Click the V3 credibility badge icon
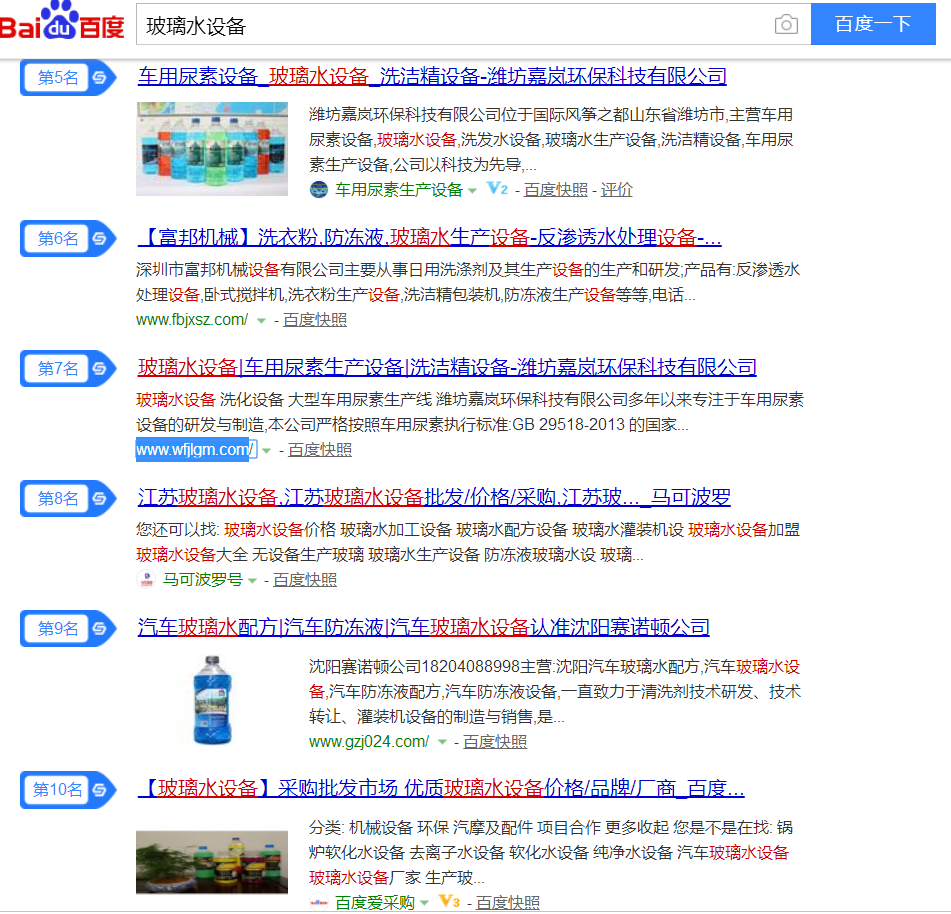 [x=449, y=901]
